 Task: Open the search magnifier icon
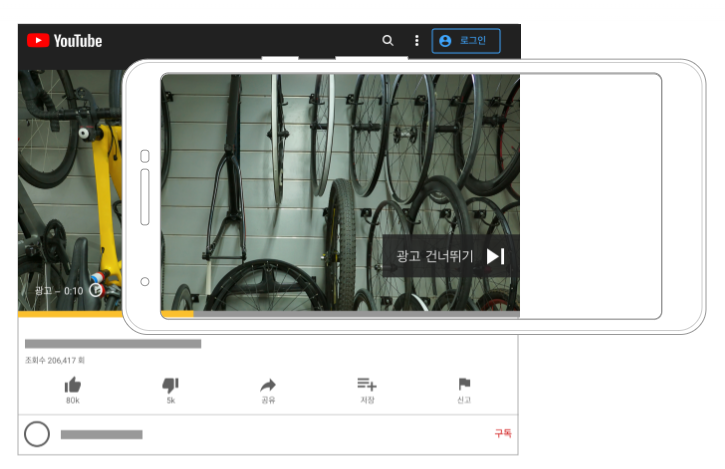[x=388, y=41]
